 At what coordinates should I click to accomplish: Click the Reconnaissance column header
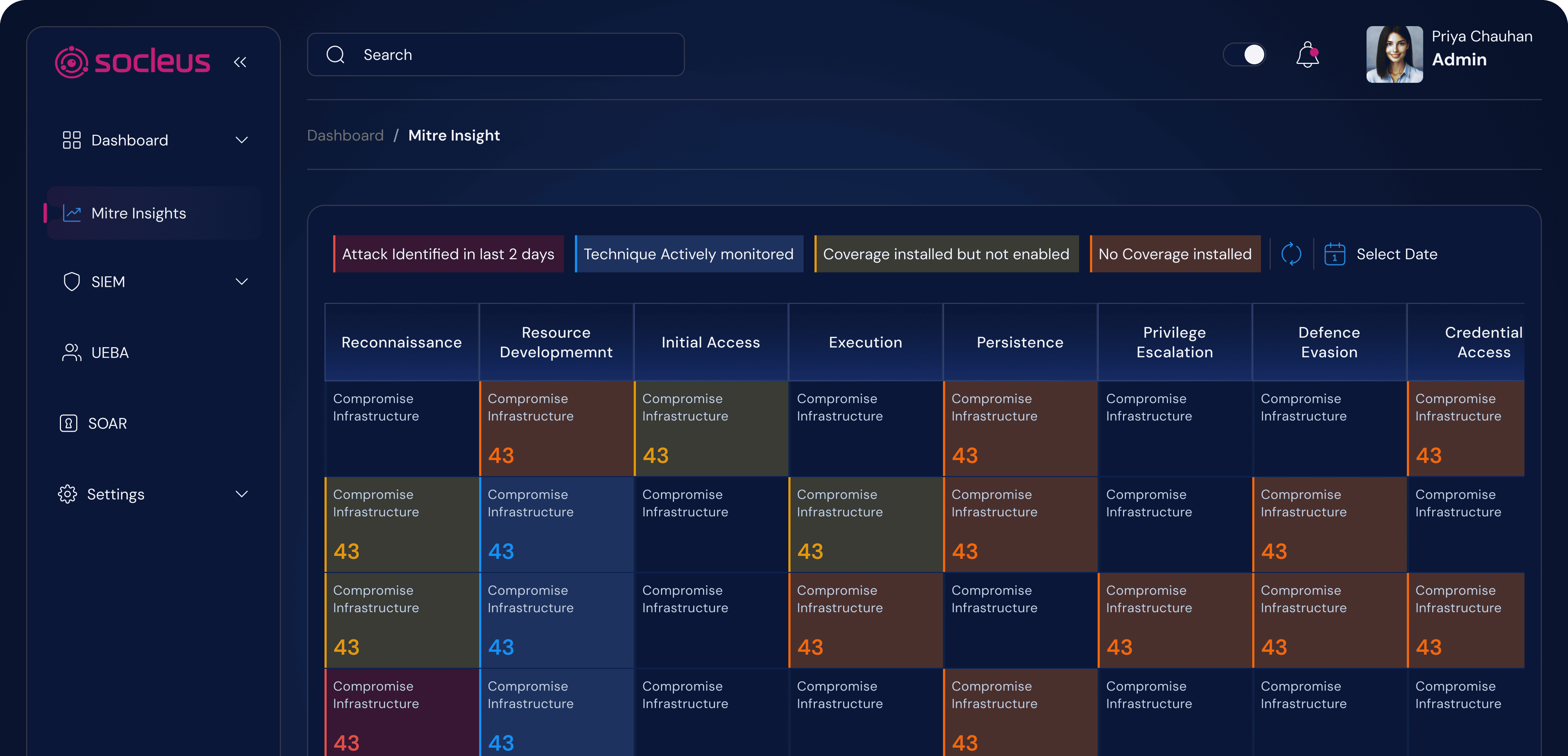coord(402,342)
